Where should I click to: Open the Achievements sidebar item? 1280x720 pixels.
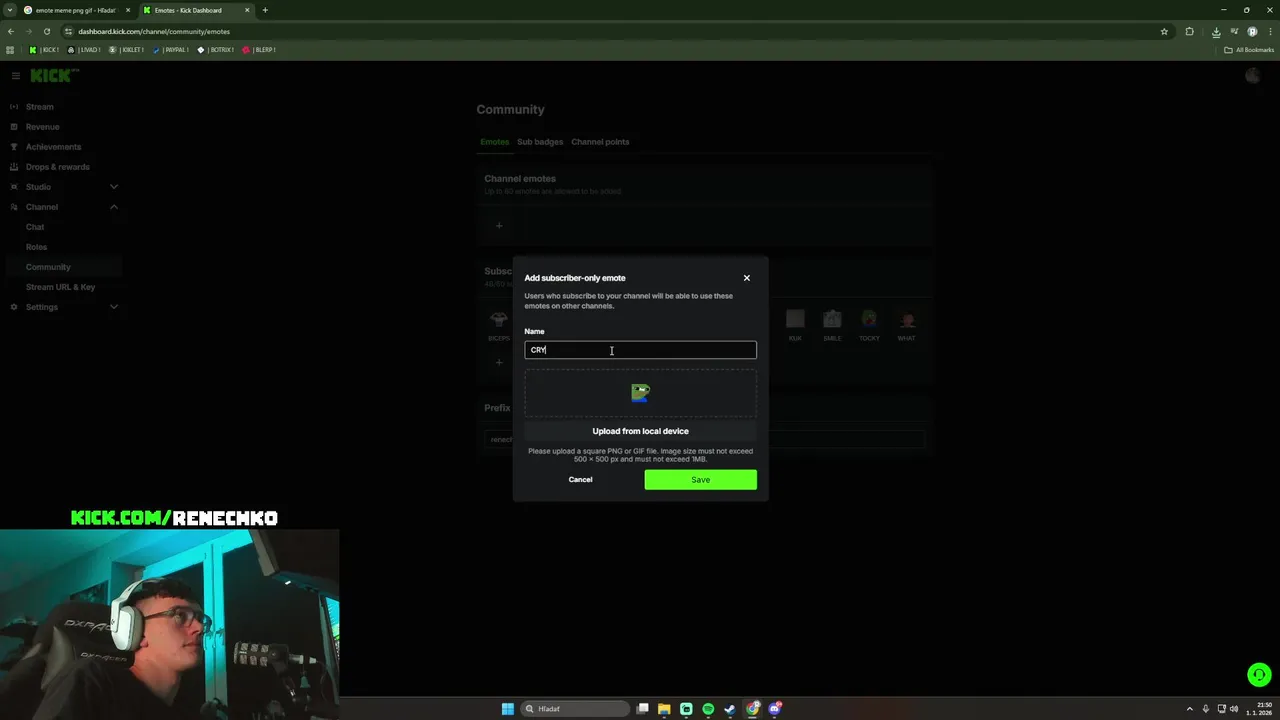(x=53, y=147)
